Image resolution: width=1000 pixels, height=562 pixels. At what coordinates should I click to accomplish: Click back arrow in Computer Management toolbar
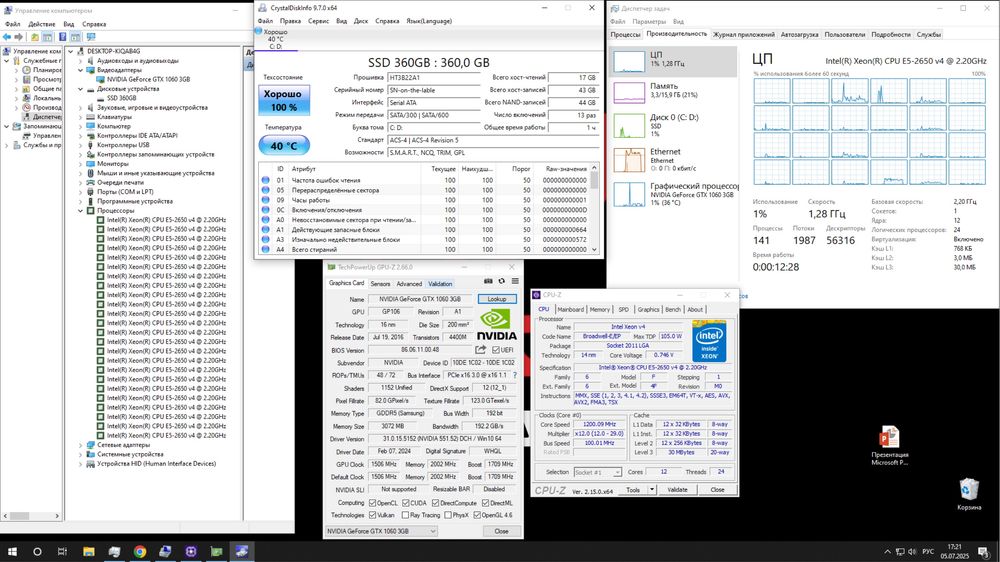(6, 37)
